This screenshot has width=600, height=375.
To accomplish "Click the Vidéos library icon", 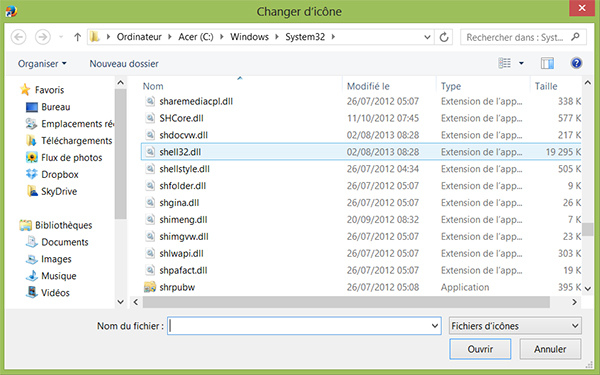I will (32, 292).
